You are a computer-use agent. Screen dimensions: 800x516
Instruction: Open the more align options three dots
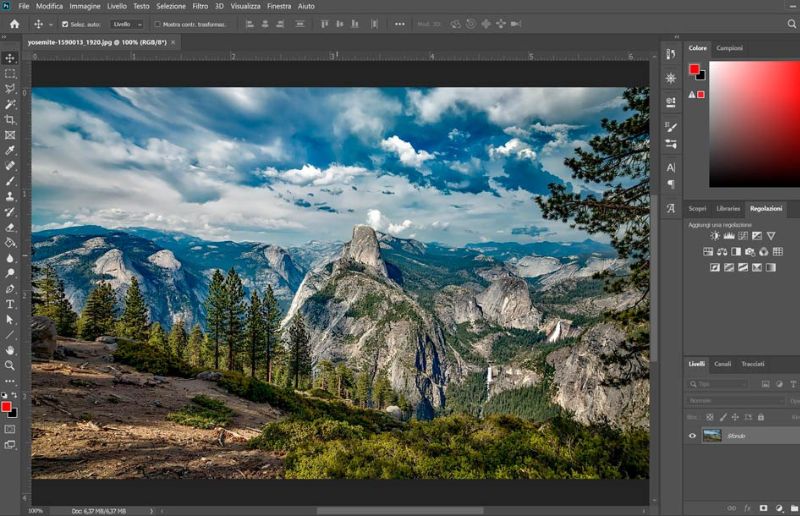(x=399, y=24)
